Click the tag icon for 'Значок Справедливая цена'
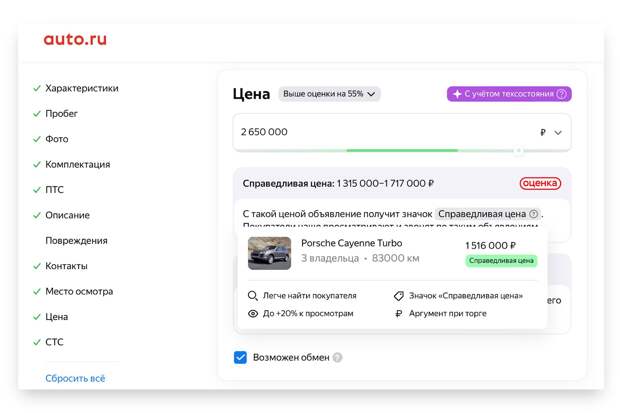This screenshot has width=620, height=413. (x=399, y=296)
